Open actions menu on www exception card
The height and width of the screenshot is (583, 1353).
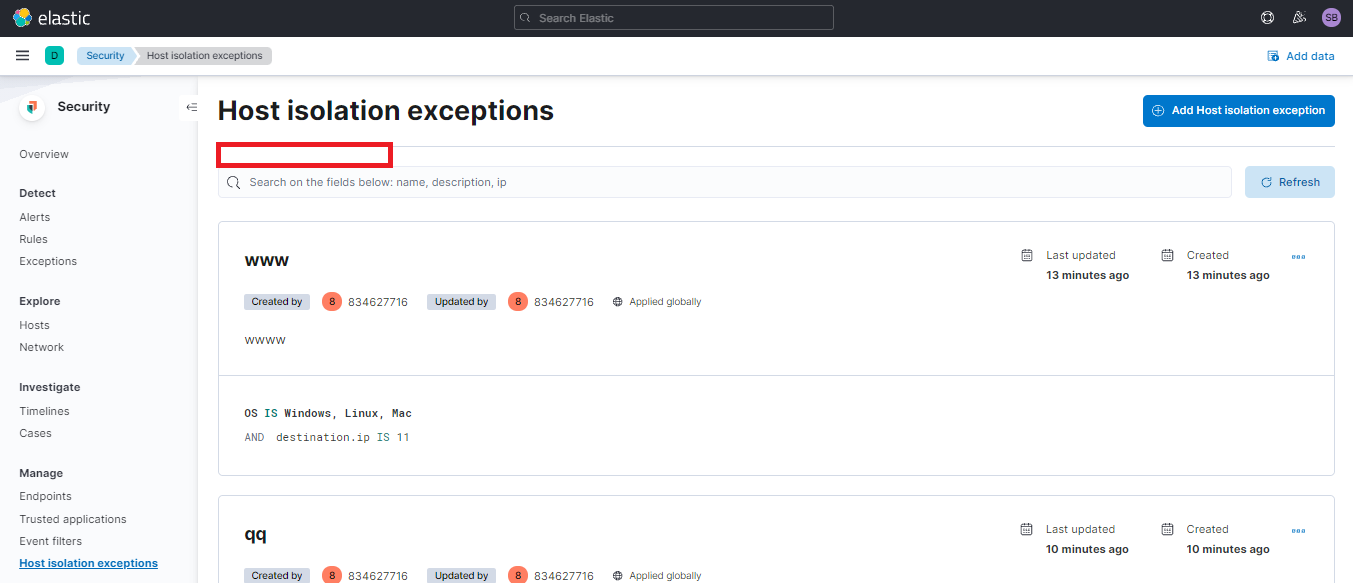1298,256
